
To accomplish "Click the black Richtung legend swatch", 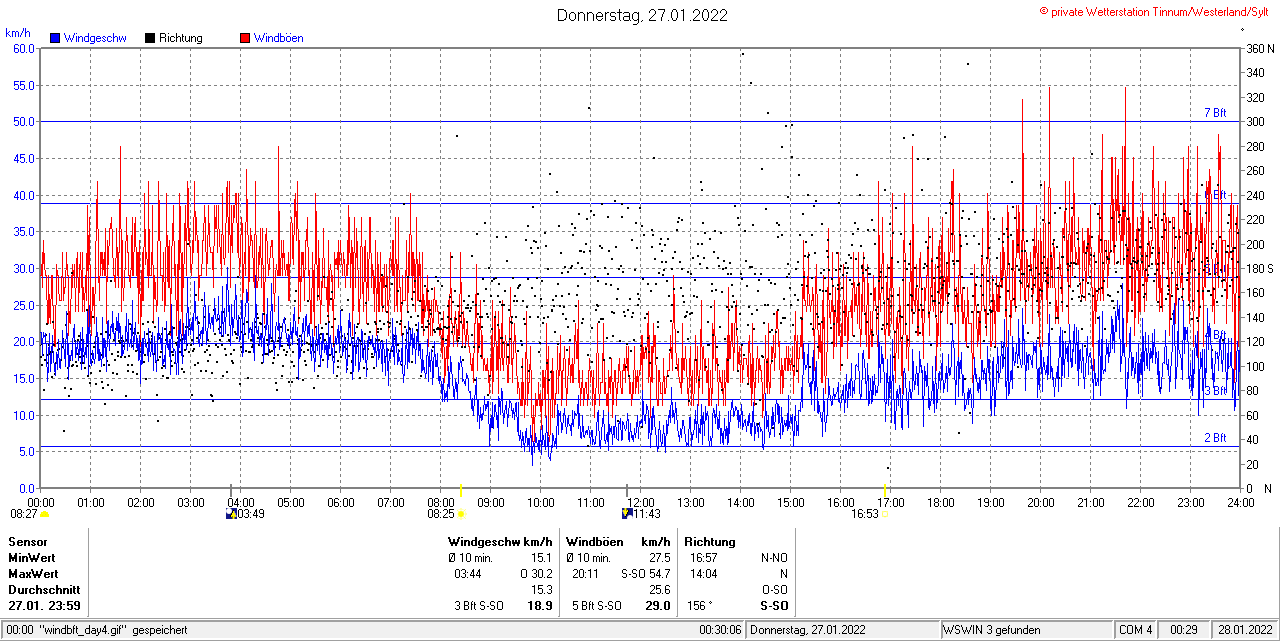I will pyautogui.click(x=150, y=38).
